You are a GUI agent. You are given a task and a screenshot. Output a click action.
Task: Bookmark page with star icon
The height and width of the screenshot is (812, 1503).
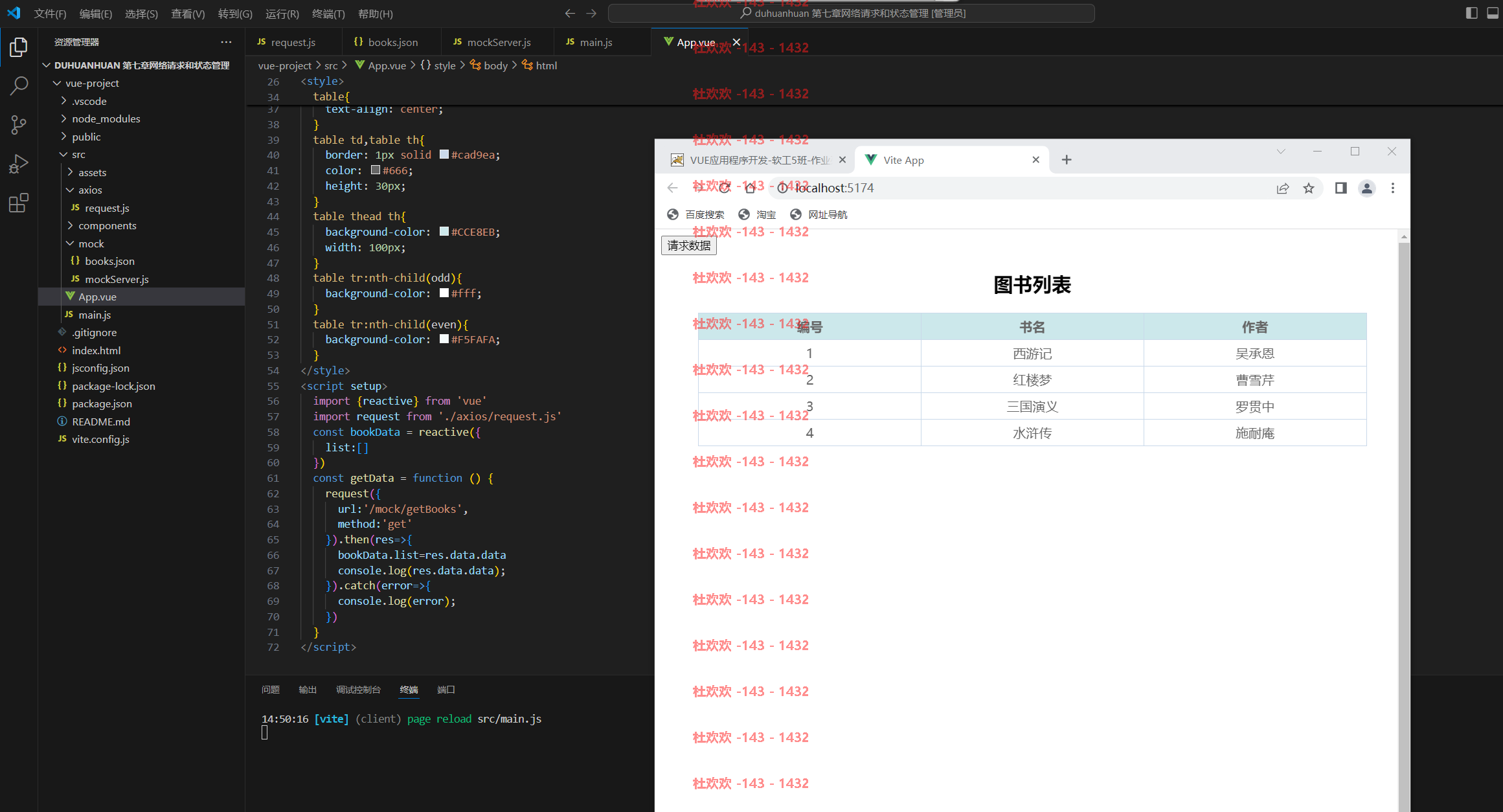[1309, 188]
